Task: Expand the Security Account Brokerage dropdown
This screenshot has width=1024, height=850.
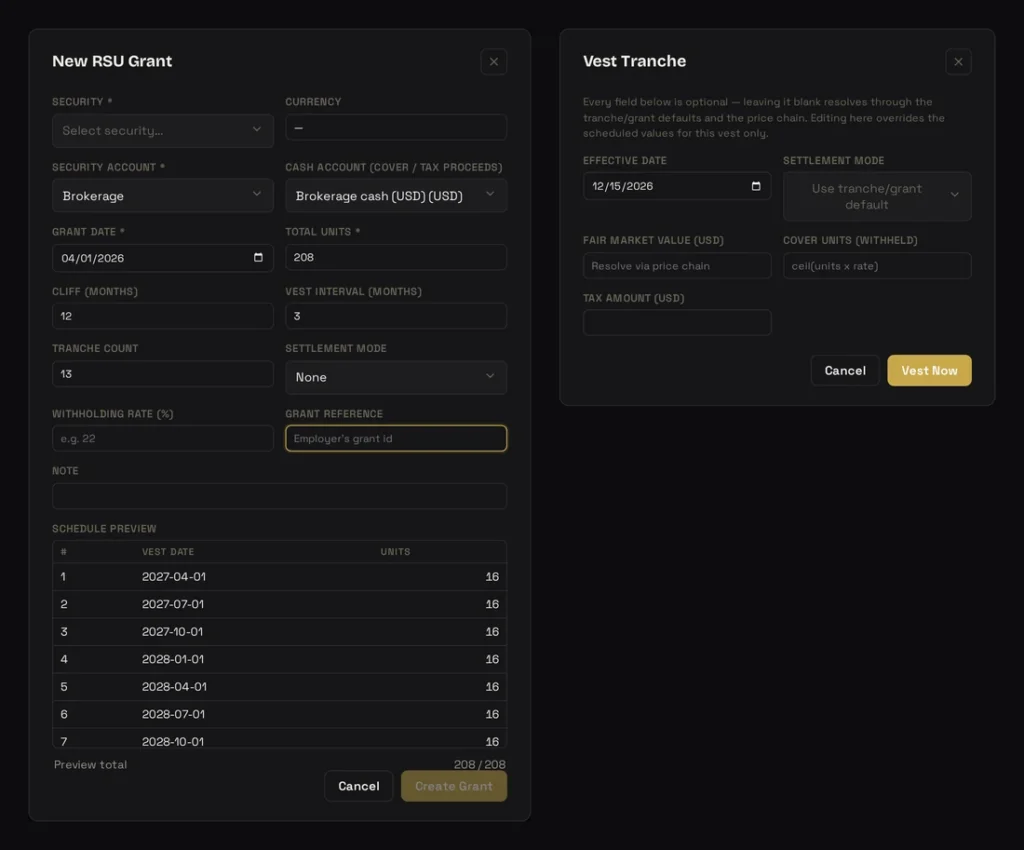Action: (x=163, y=196)
